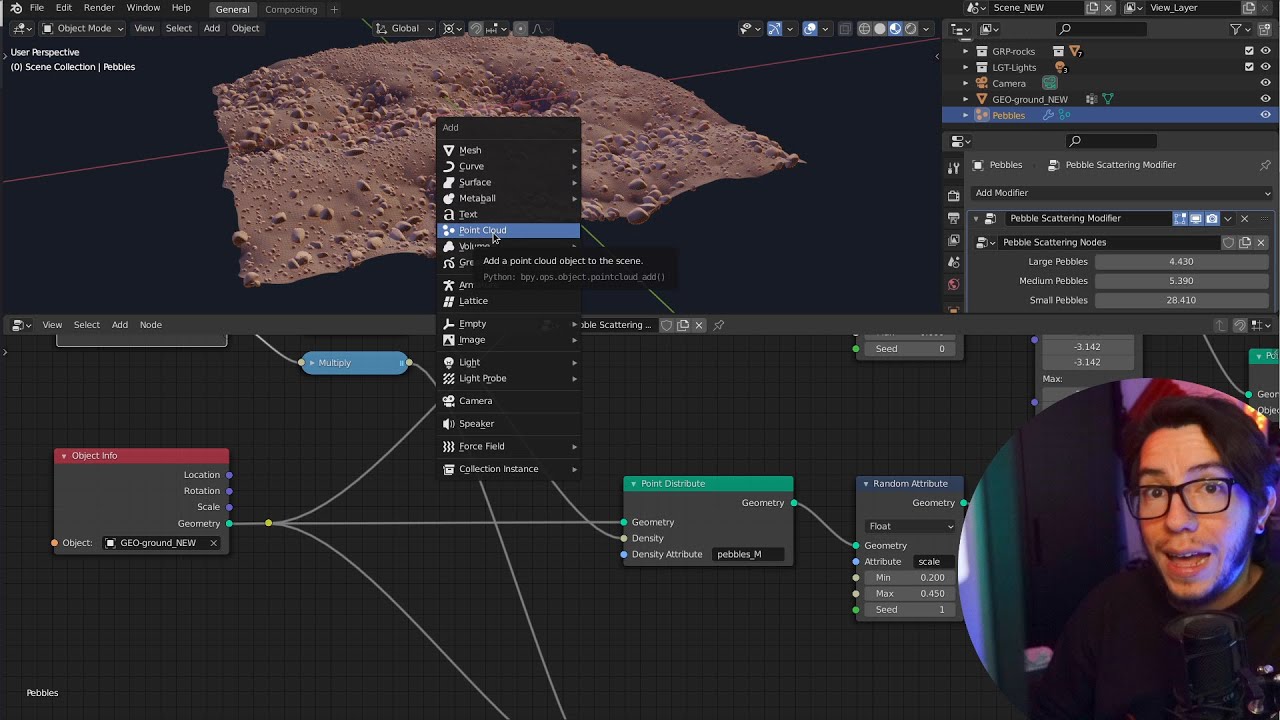Adjust the Large Pebbles value slider
Screen dimensions: 1280x720
pyautogui.click(x=1181, y=262)
